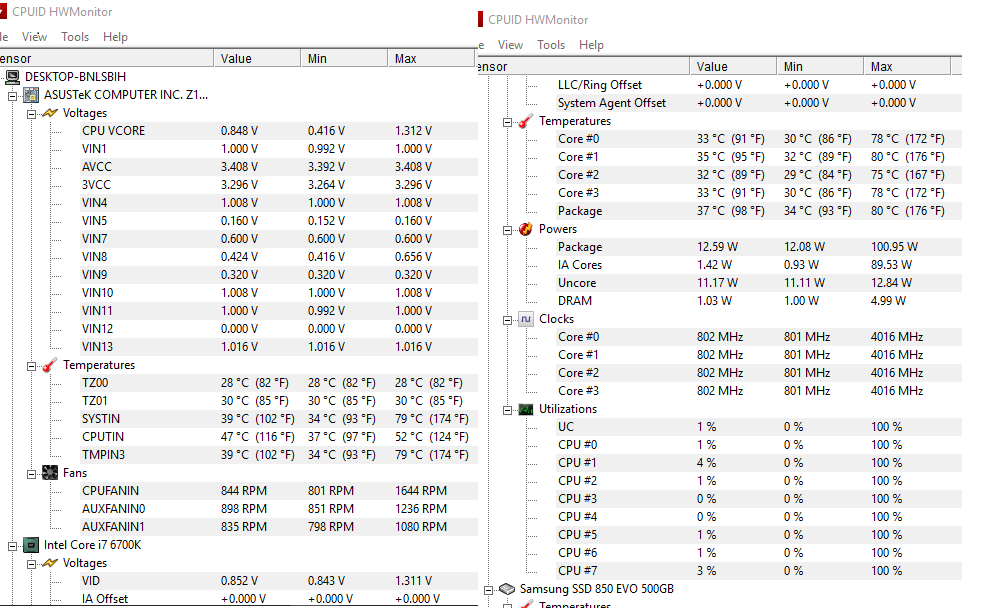This screenshot has width=989, height=608.
Task: Collapse the Samsung SSD 850 EVO node
Action: [x=488, y=590]
